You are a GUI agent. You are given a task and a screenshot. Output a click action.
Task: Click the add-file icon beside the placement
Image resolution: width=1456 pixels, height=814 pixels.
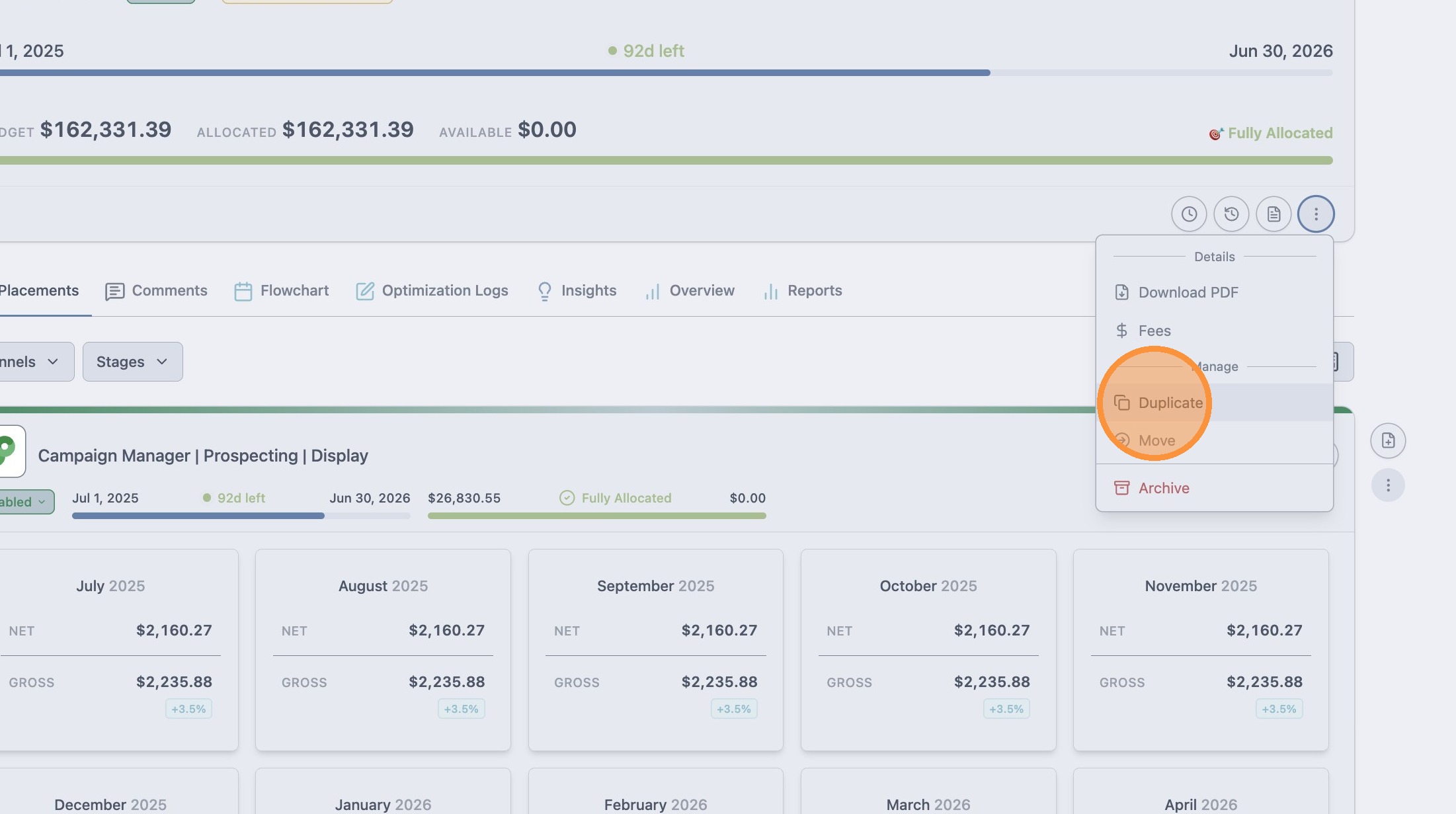[1388, 441]
